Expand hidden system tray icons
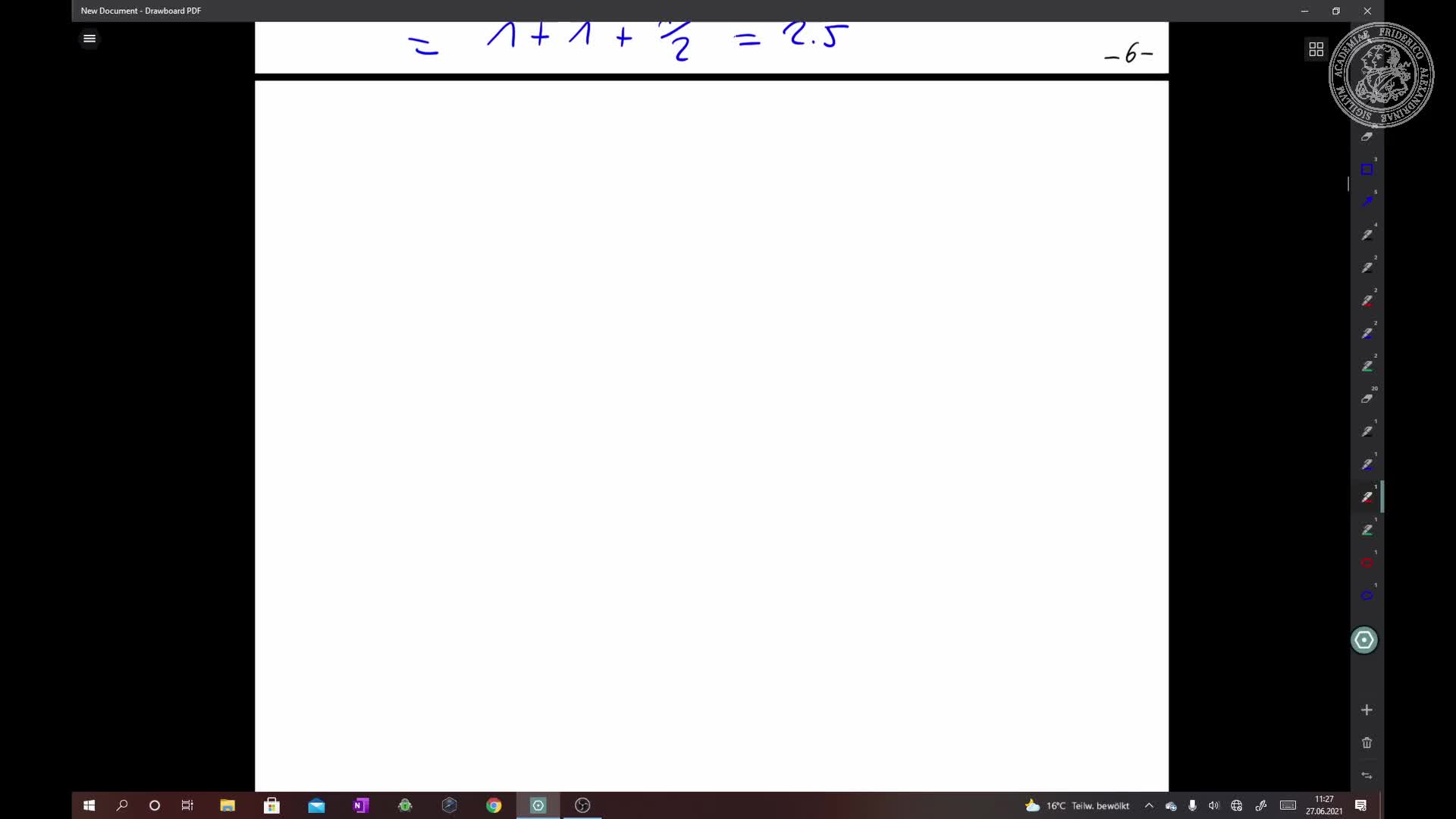The width and height of the screenshot is (1456, 819). point(1149,805)
